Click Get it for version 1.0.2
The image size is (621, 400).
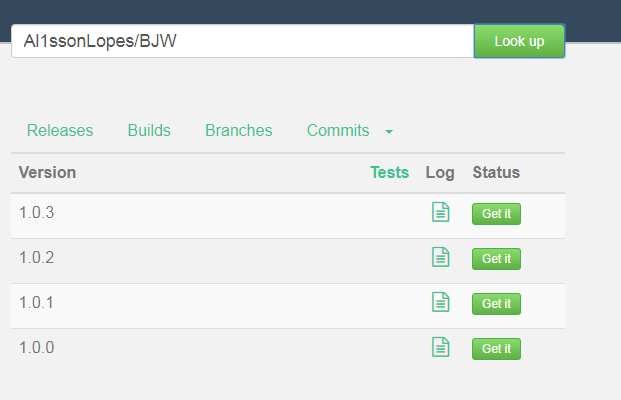[496, 259]
